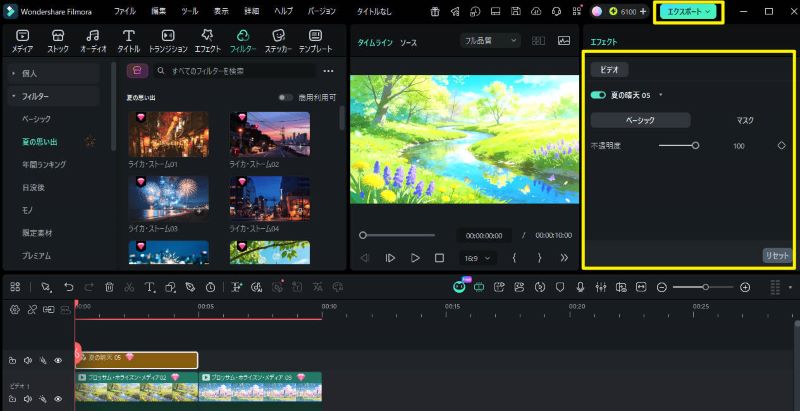Open the エフェクト effects library icon
Viewport: 800px width, 411px height.
(208, 41)
